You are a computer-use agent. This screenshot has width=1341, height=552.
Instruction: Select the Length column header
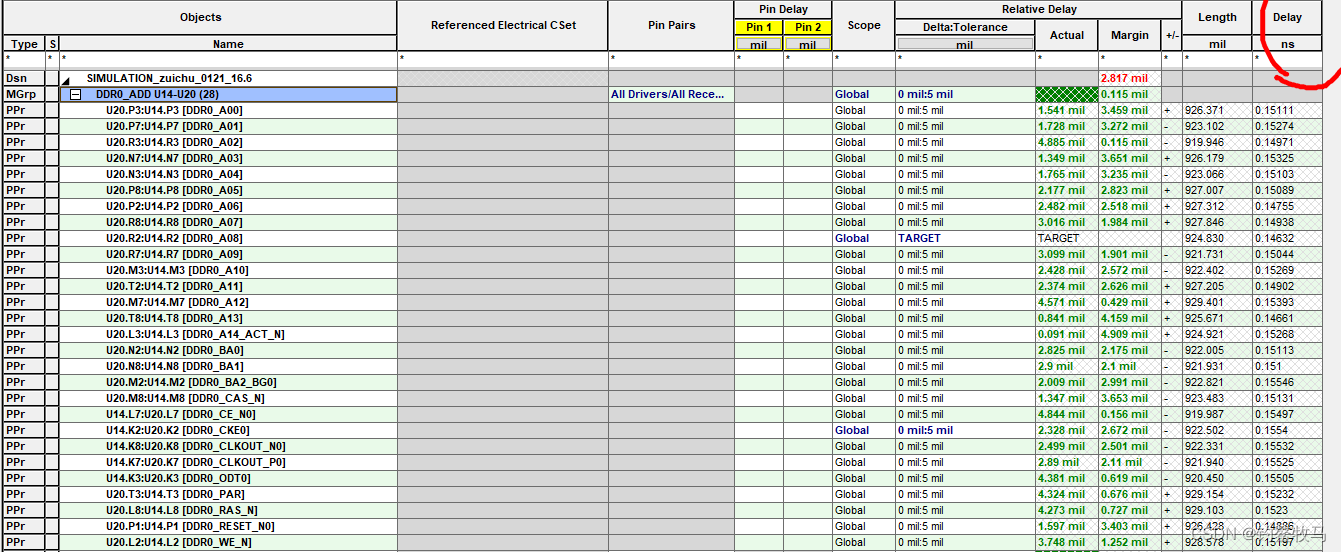pyautogui.click(x=1217, y=17)
